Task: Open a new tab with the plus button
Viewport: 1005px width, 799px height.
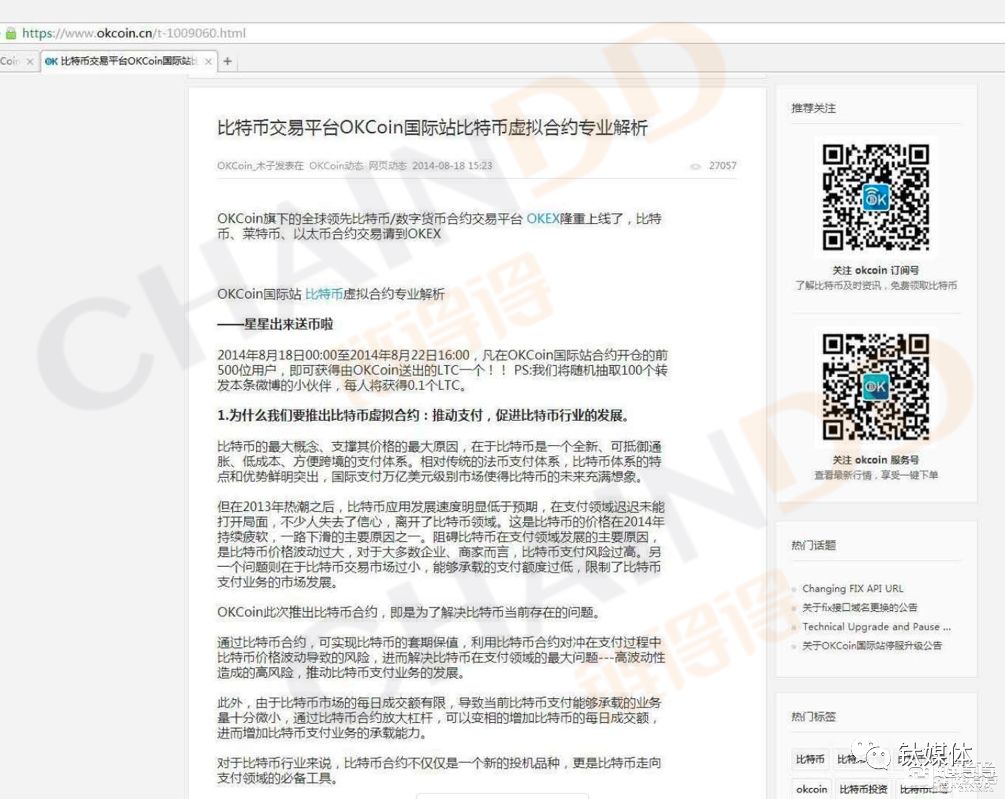Action: 227,60
